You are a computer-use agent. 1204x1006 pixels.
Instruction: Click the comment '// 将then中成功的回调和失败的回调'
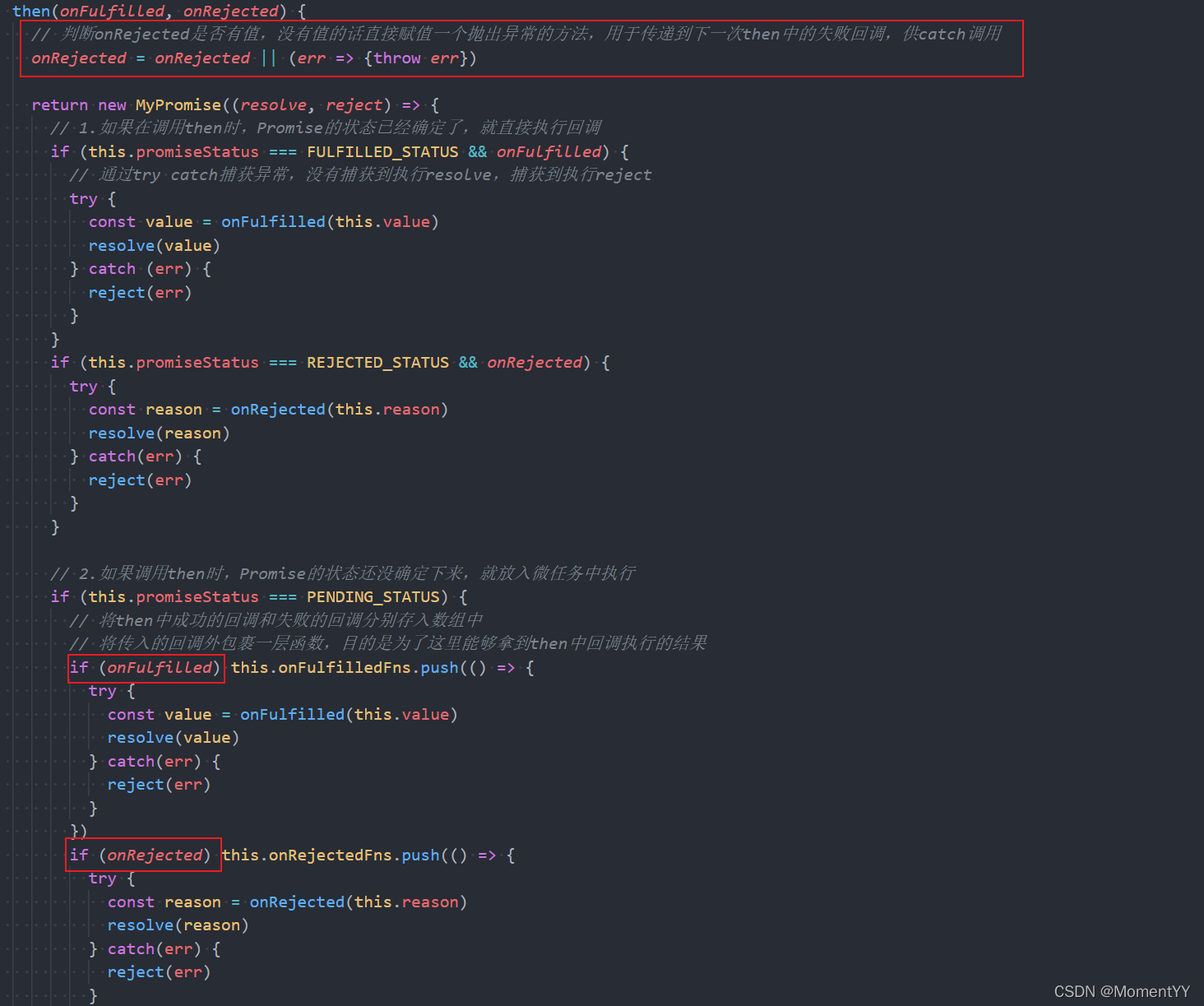pos(276,620)
